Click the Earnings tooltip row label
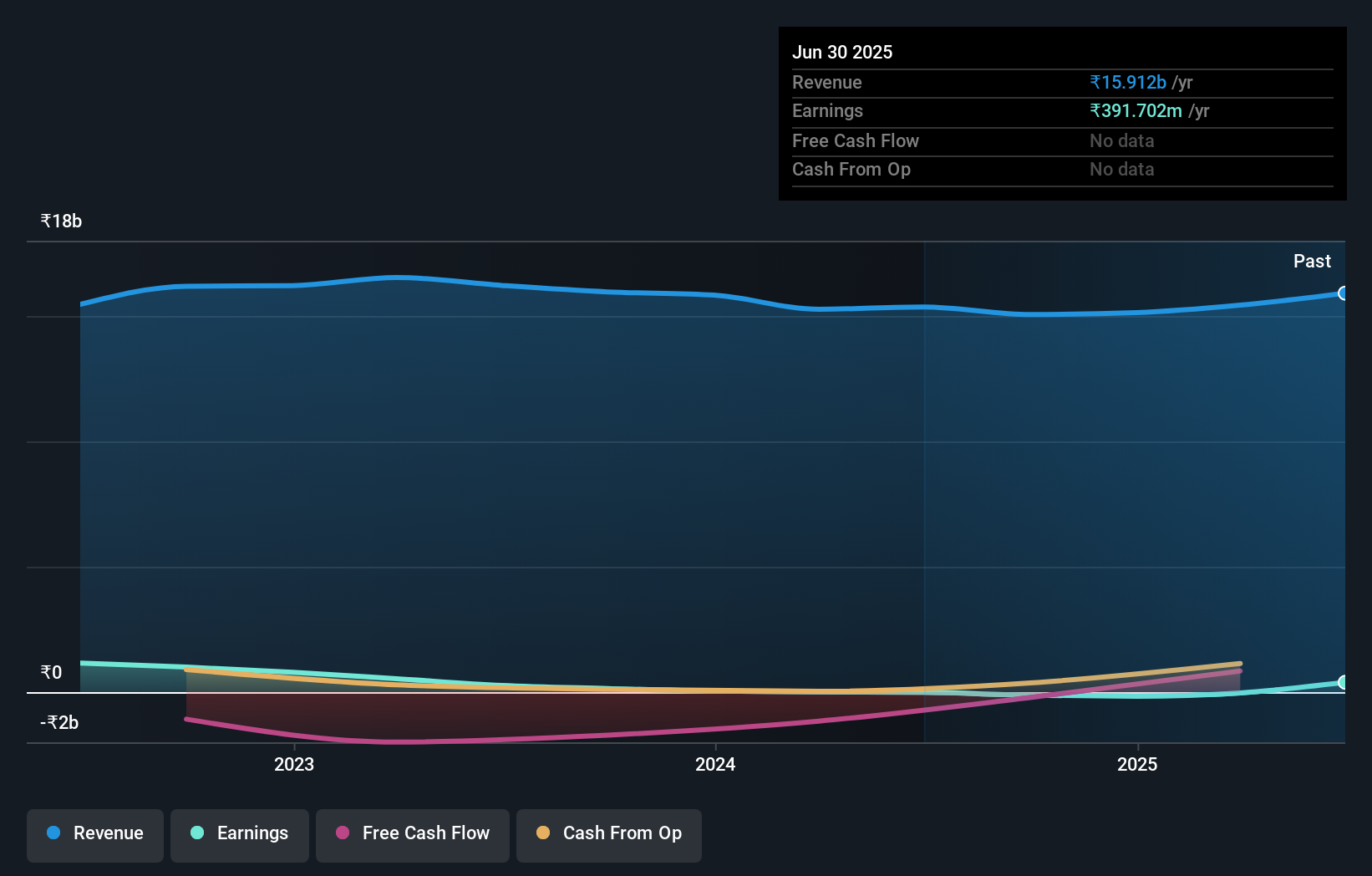This screenshot has width=1372, height=876. click(x=827, y=110)
